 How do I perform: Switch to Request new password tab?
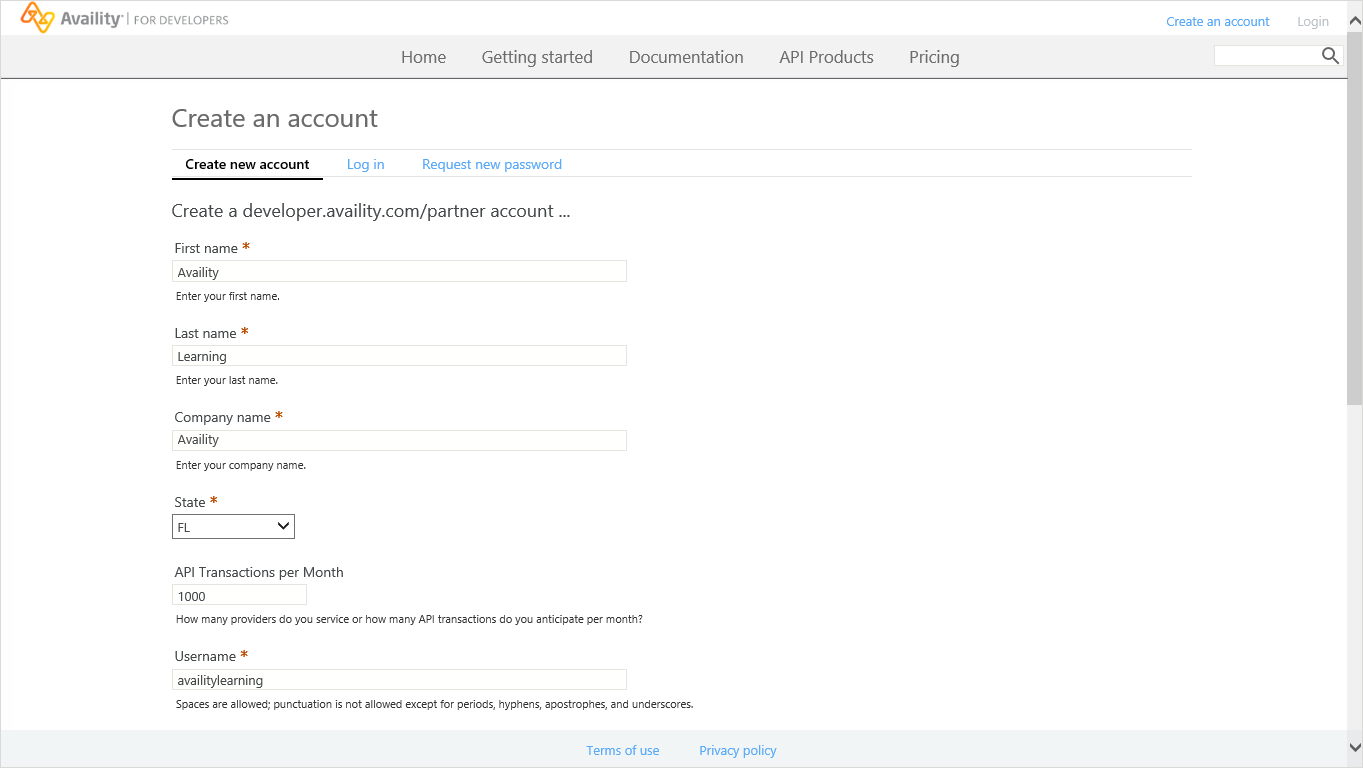point(492,164)
